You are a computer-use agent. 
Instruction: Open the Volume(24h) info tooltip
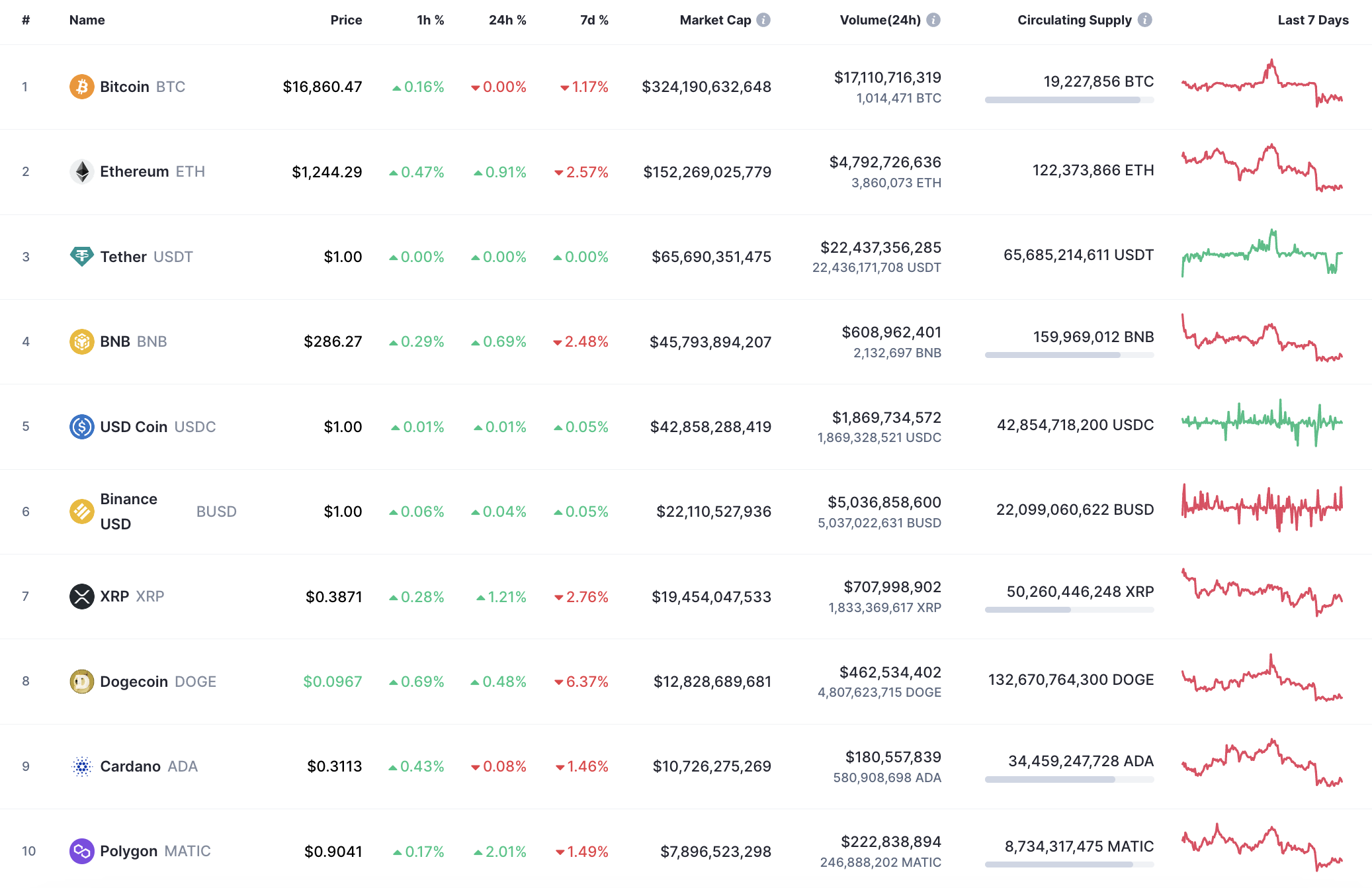pos(932,19)
